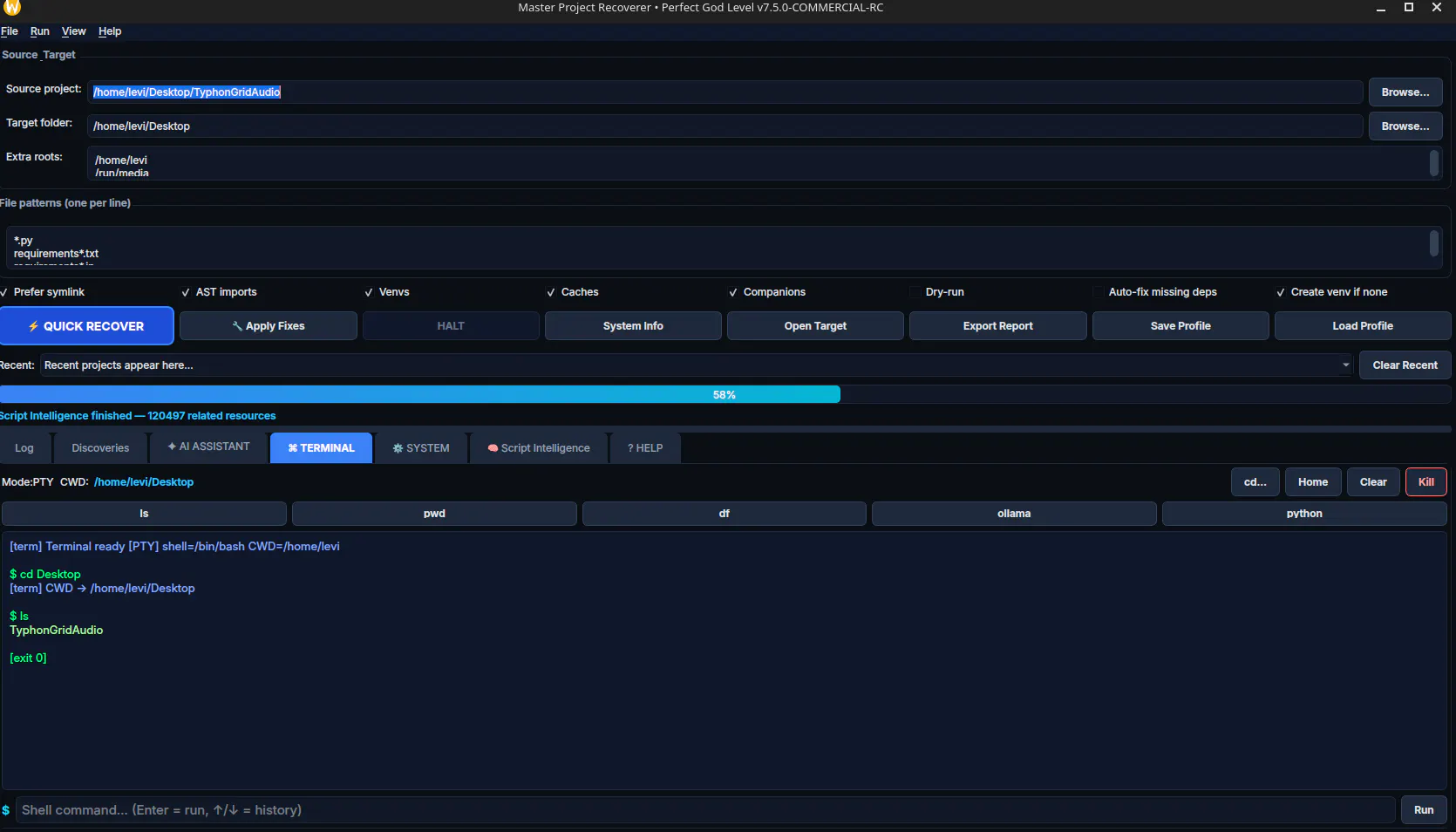Click Open Target button
This screenshot has width=1456, height=832.
815,326
